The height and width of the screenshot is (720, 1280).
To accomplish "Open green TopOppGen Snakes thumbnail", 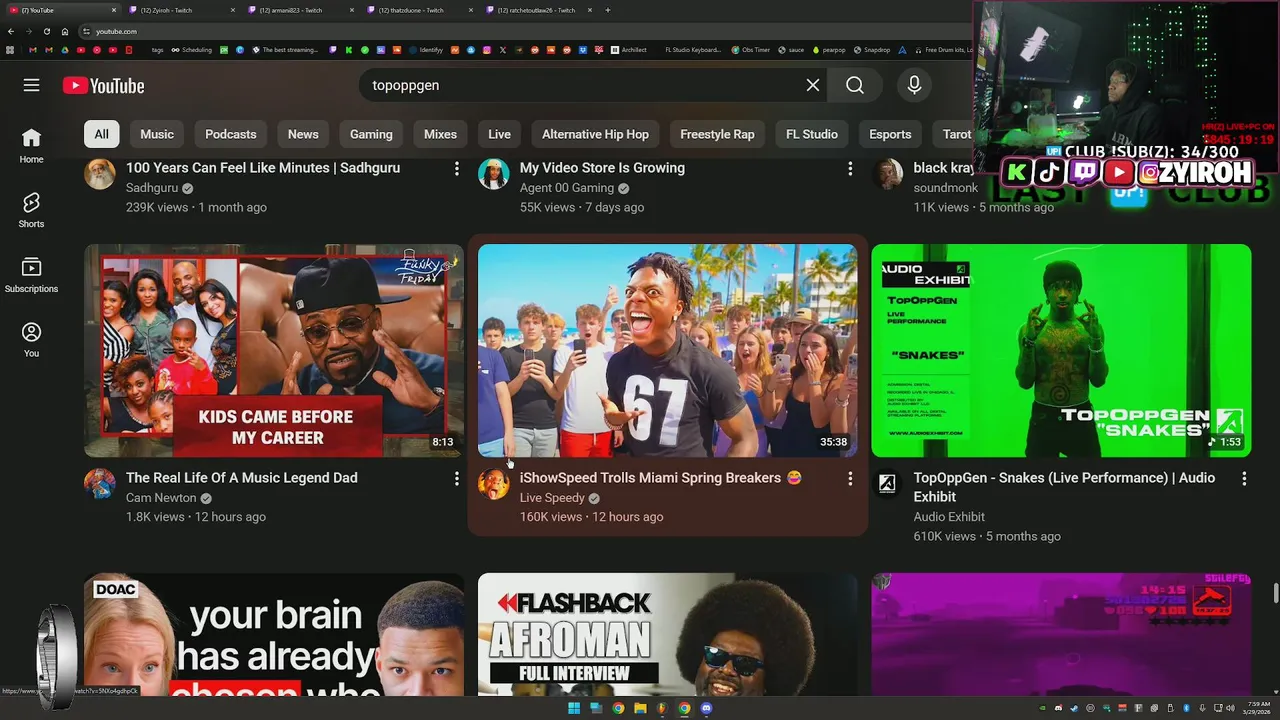I will click(1062, 351).
